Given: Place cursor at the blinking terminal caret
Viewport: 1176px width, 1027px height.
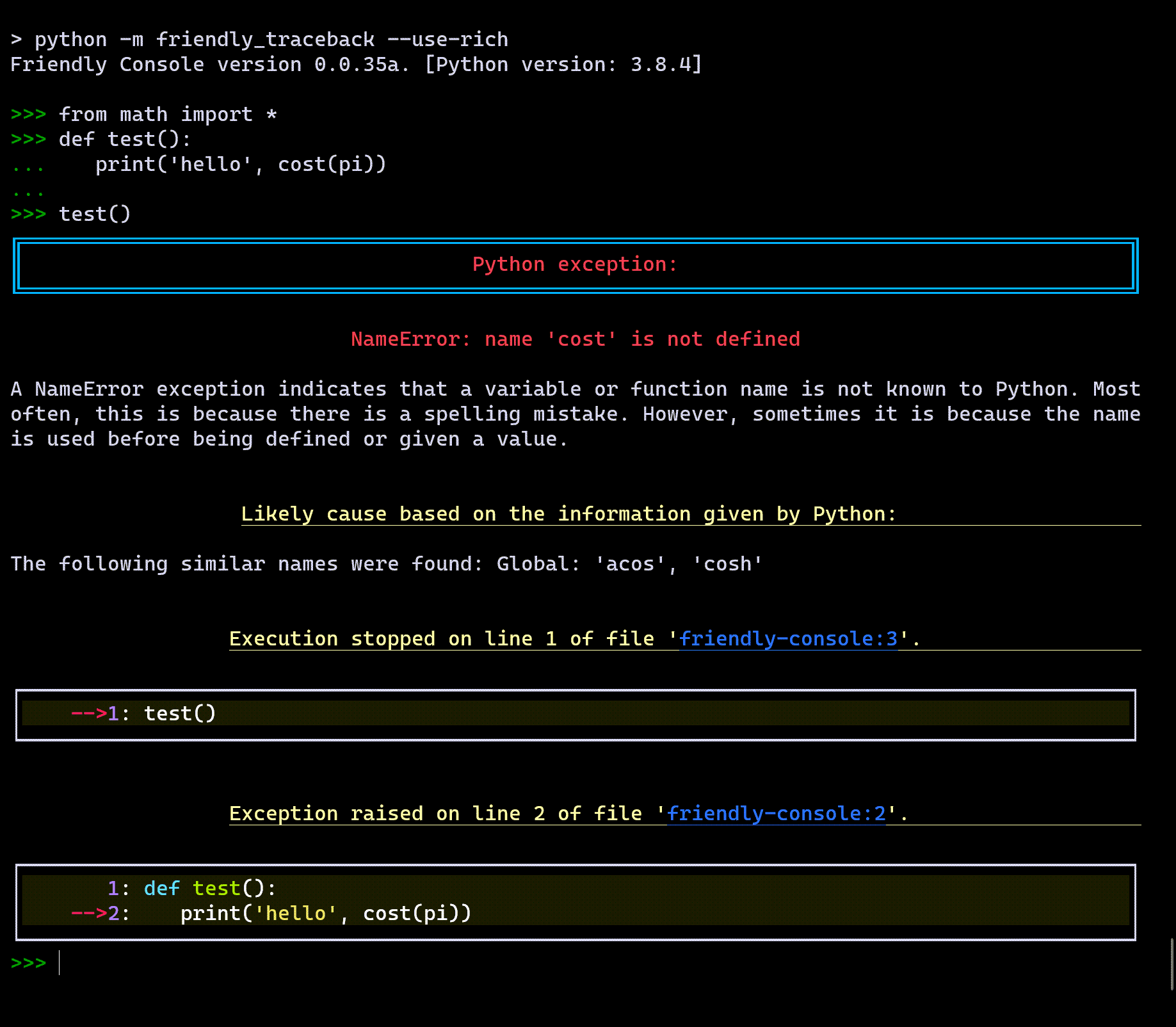Looking at the screenshot, I should click(x=60, y=963).
